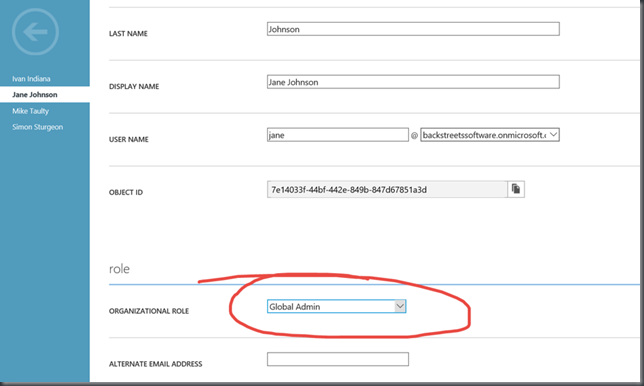Image resolution: width=644 pixels, height=386 pixels.
Task: Click the OBJECT ID label
Action: click(126, 192)
